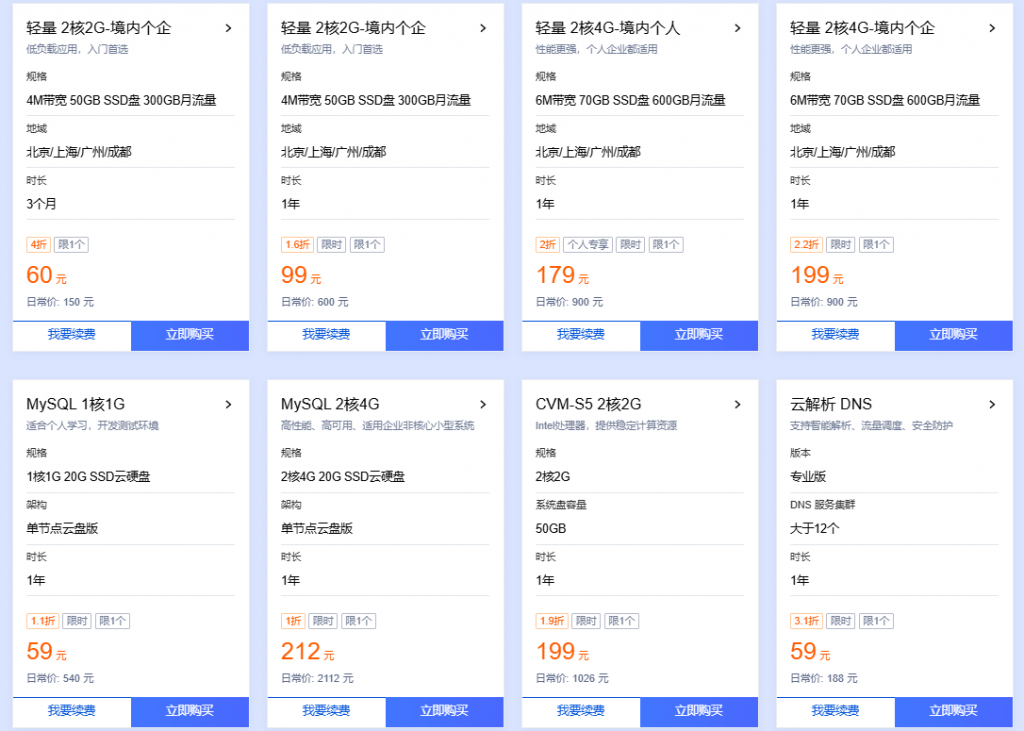
Task: Open 云解析 DNS details via right arrow
Action: point(993,404)
